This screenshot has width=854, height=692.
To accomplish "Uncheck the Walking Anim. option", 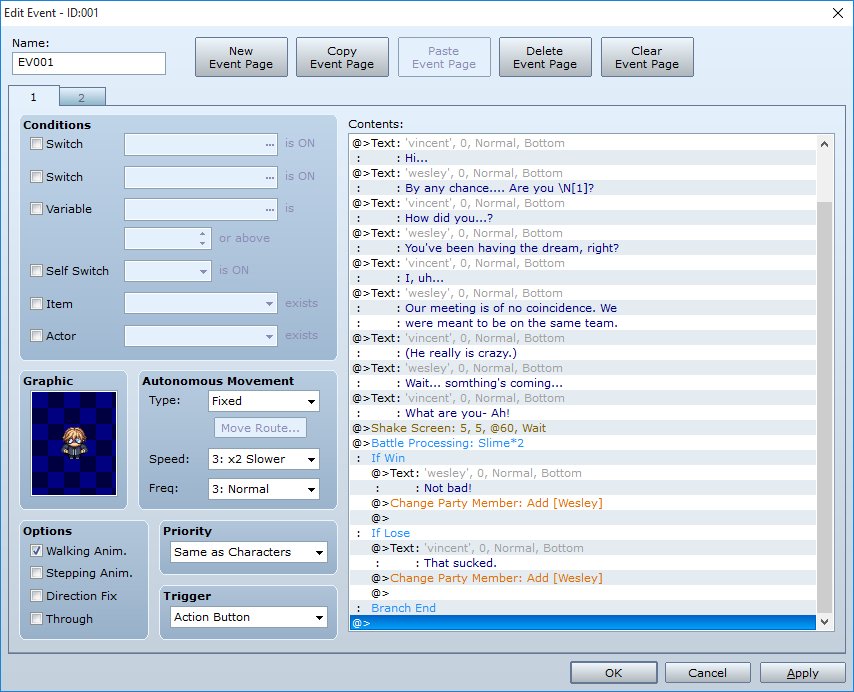I will [x=36, y=550].
